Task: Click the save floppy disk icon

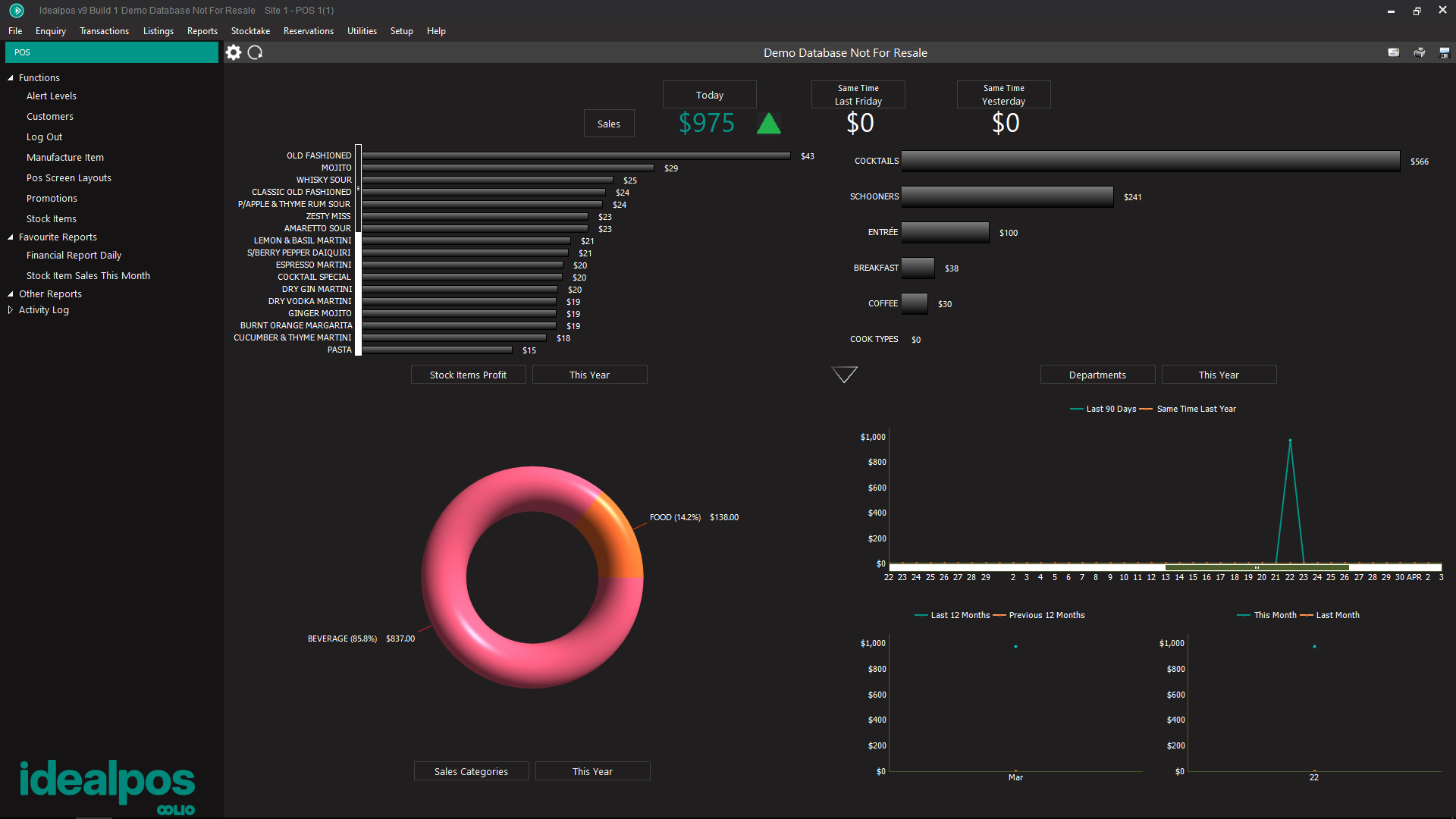Action: pyautogui.click(x=1444, y=52)
